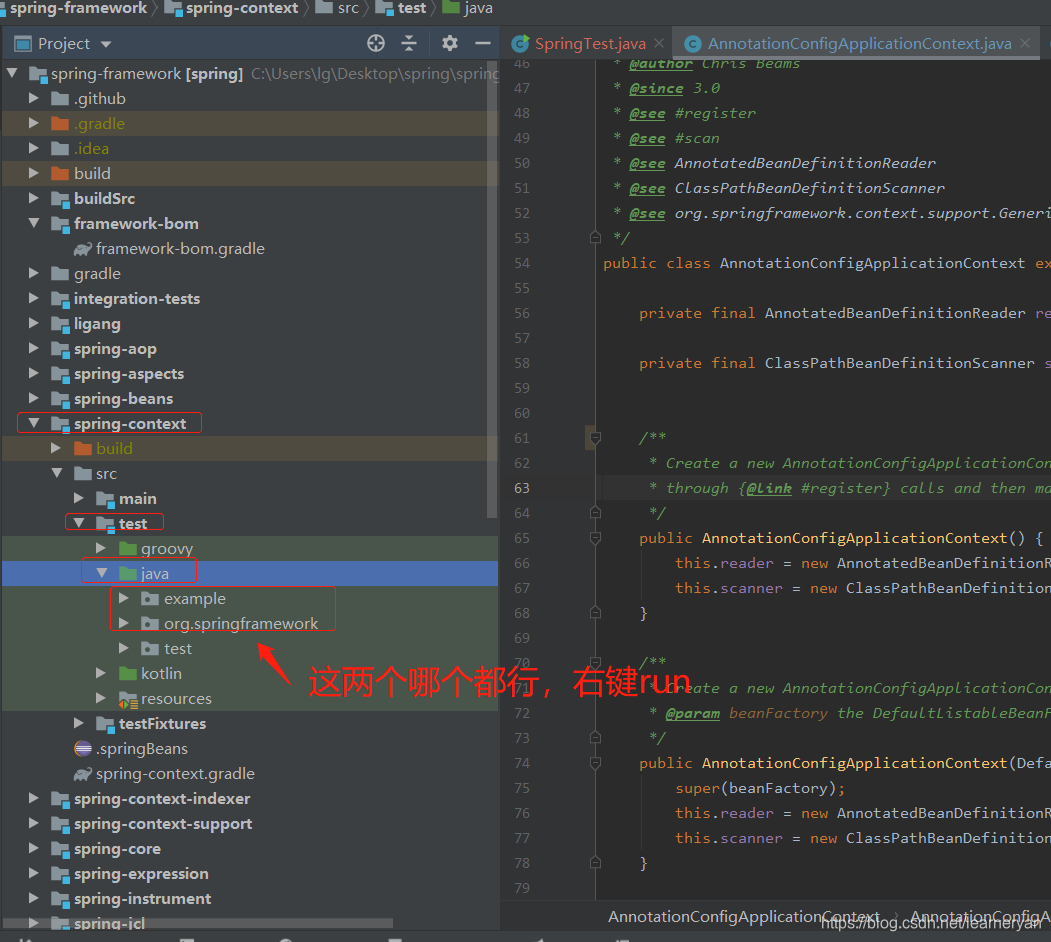Expand the example package
1051x942 pixels.
[123, 598]
